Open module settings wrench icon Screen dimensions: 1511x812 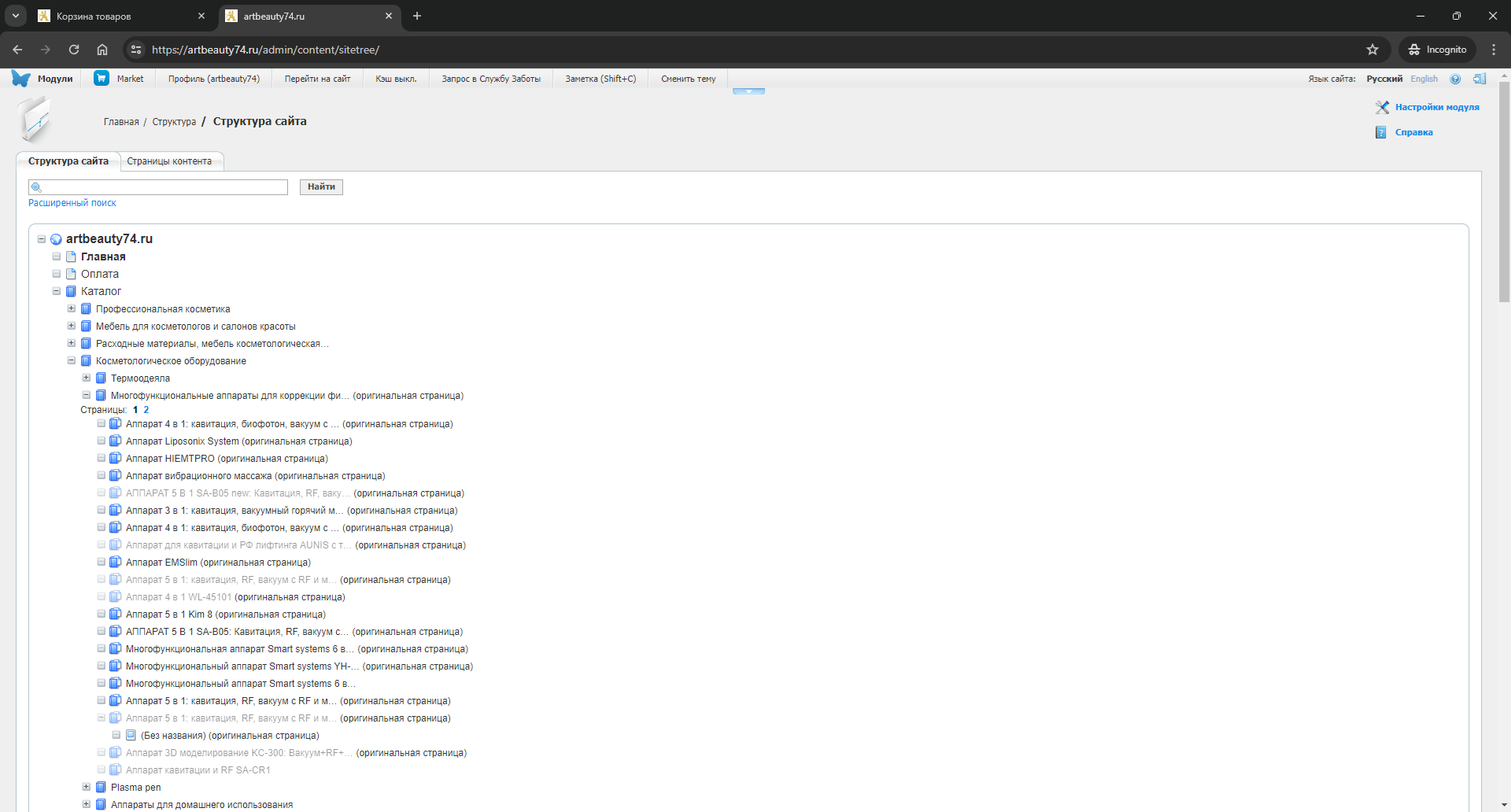pyautogui.click(x=1382, y=107)
